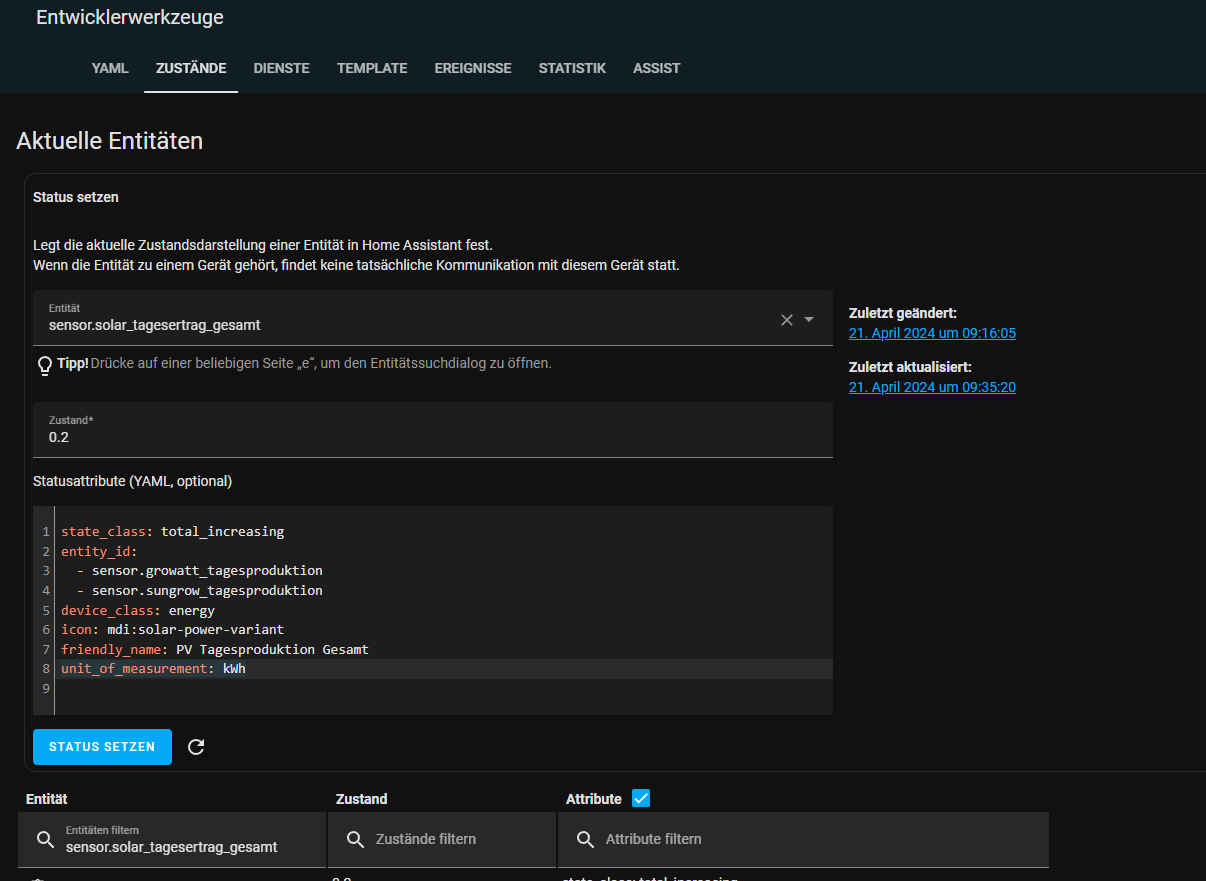Toggle the Attribute column checkbox
Viewport: 1206px width, 881px height.
tap(640, 798)
